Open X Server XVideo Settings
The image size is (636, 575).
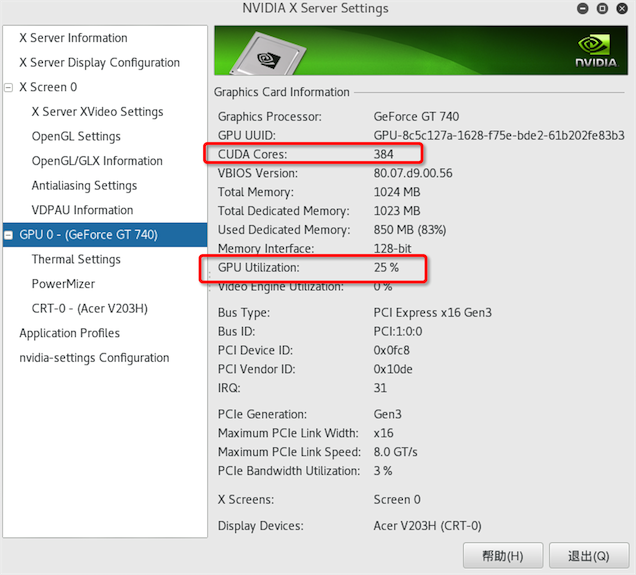pos(97,112)
